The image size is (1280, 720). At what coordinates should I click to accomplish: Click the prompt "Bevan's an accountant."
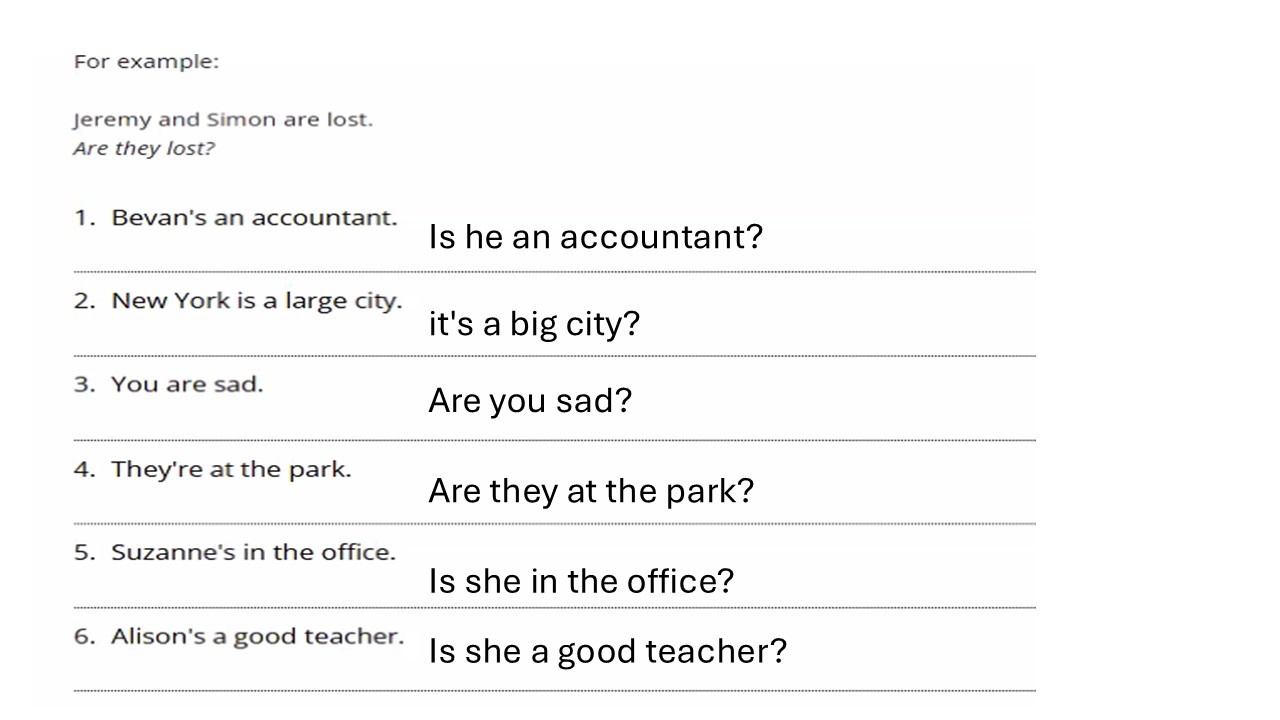(253, 218)
